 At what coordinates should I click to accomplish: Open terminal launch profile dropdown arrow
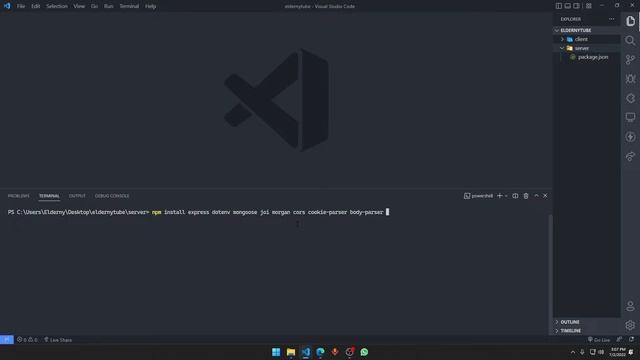[x=506, y=196]
